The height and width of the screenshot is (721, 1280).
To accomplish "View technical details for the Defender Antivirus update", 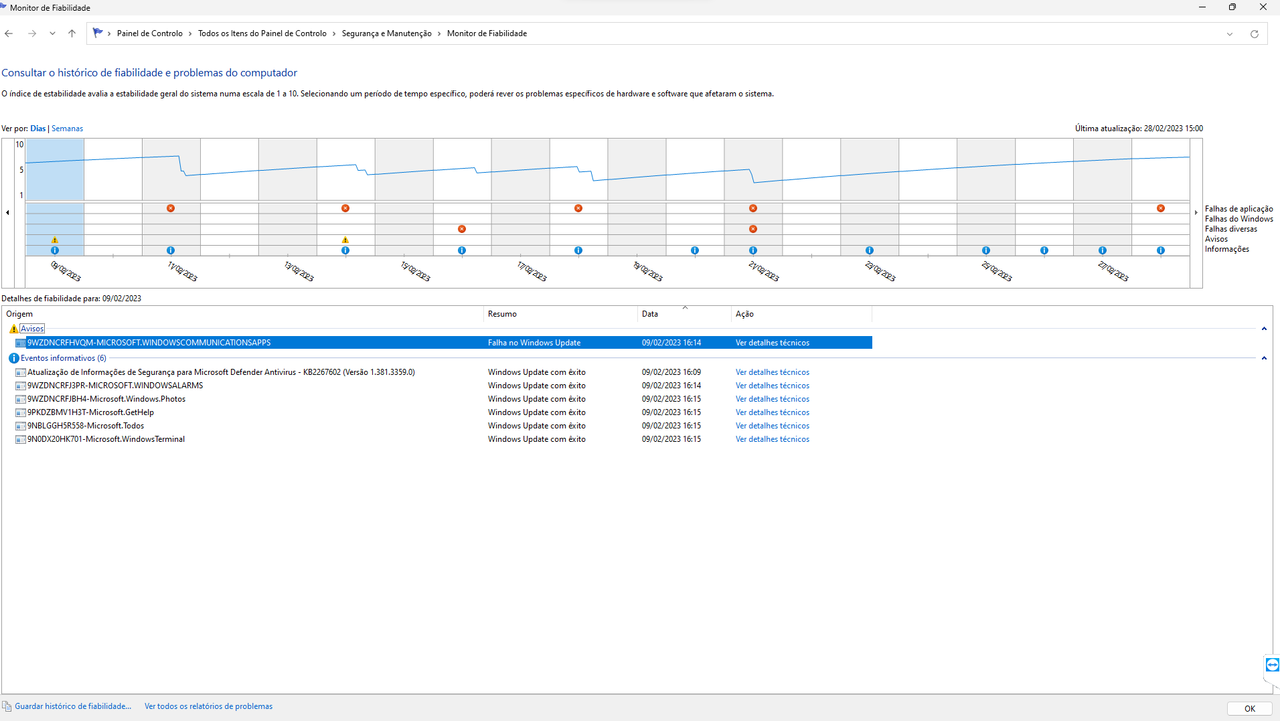I will (772, 372).
